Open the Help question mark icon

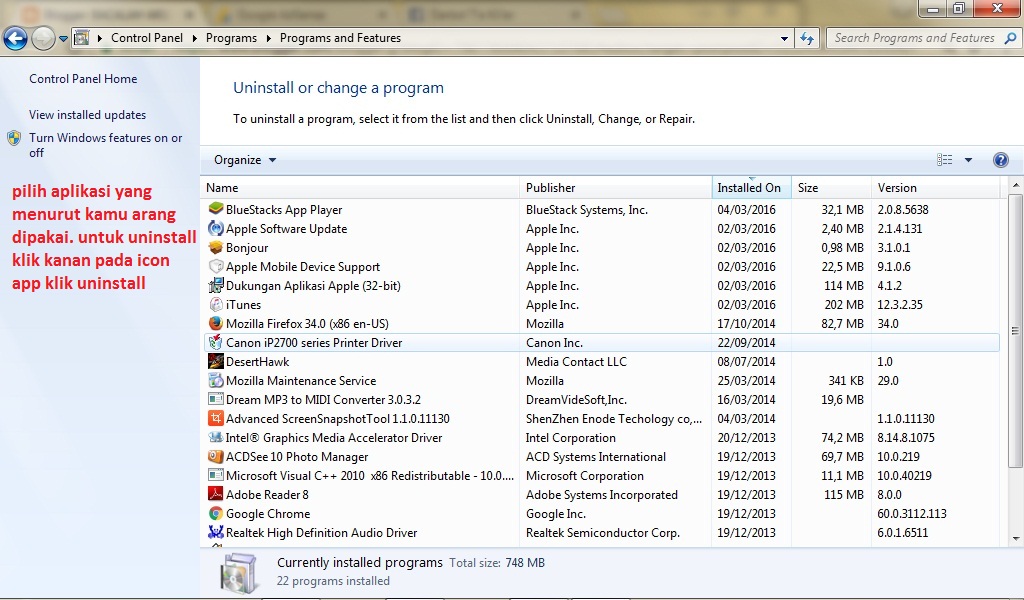pos(1000,160)
